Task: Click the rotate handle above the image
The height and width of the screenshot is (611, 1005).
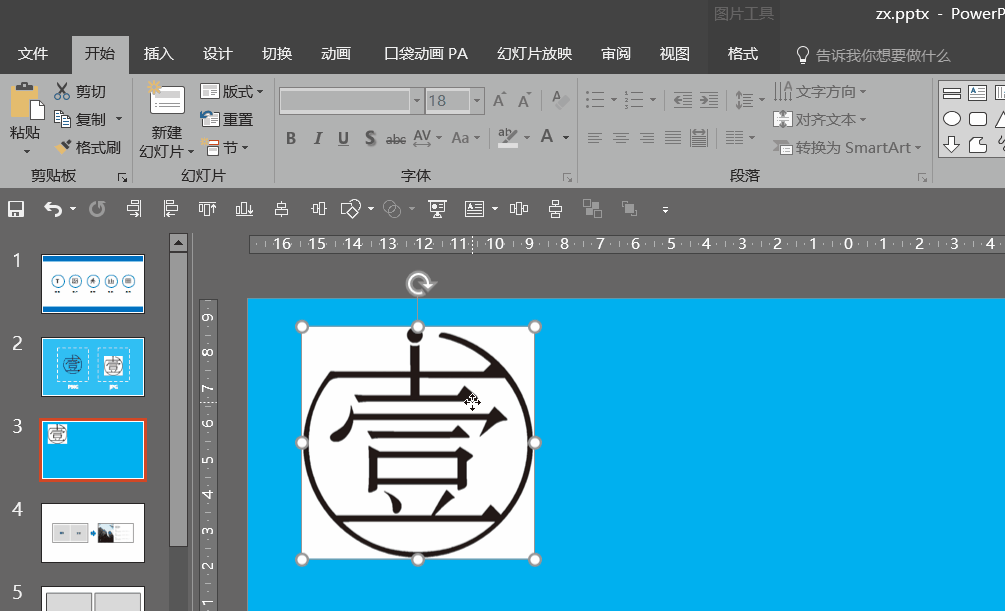Action: [x=420, y=283]
